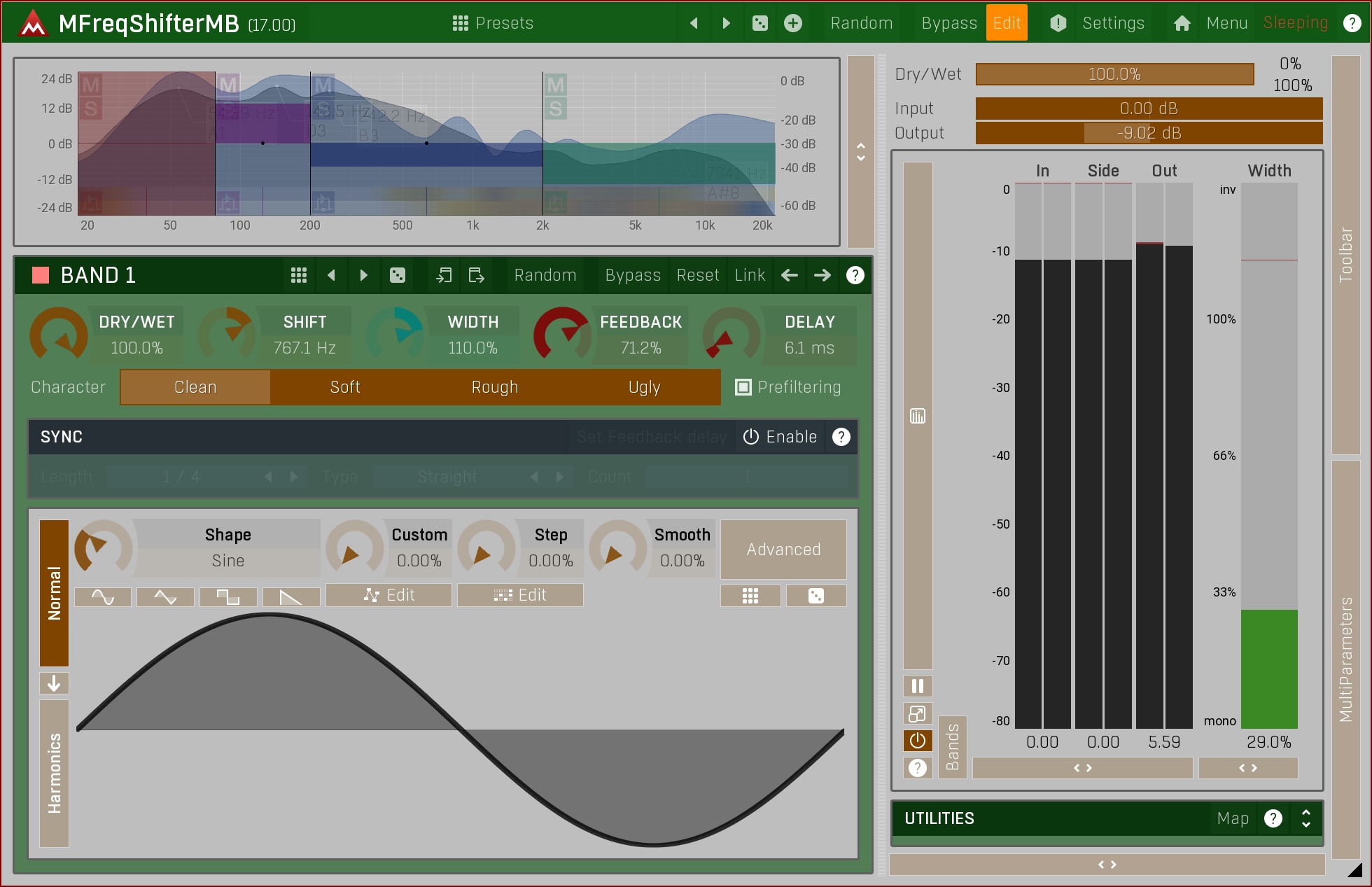Collapse the band graph side expander
Image resolution: width=1372 pixels, height=887 pixels.
coord(860,151)
